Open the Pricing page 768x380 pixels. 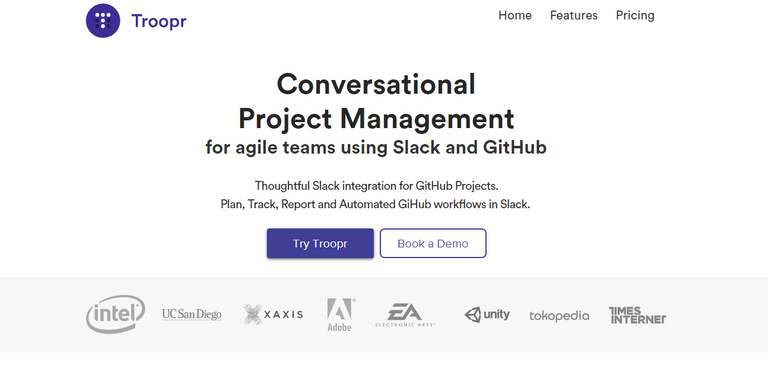(635, 16)
